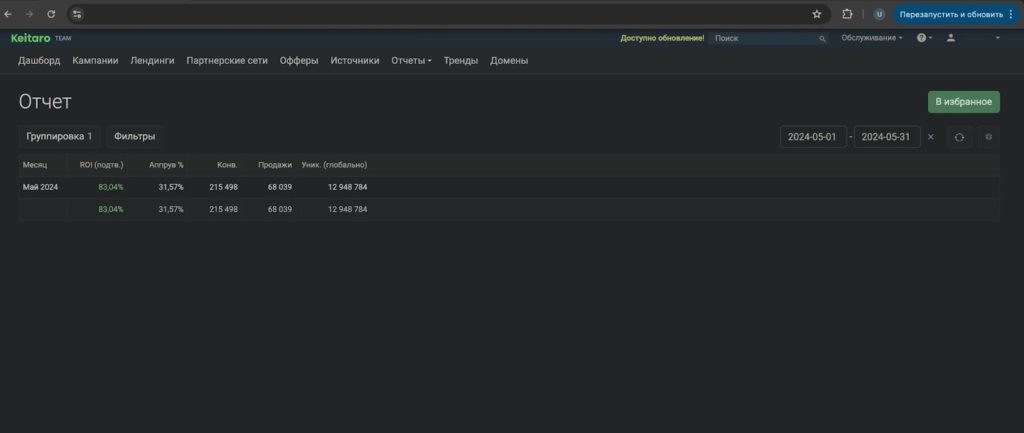Open the browser extensions puzzle icon
The height and width of the screenshot is (433, 1024).
pos(847,14)
